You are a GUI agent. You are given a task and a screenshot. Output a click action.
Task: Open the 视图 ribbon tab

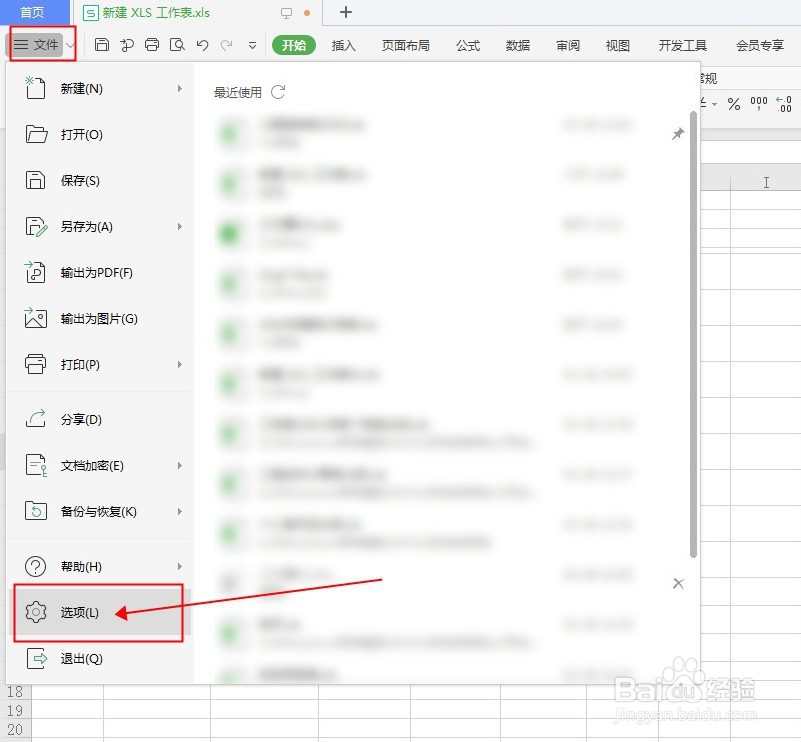click(x=618, y=45)
